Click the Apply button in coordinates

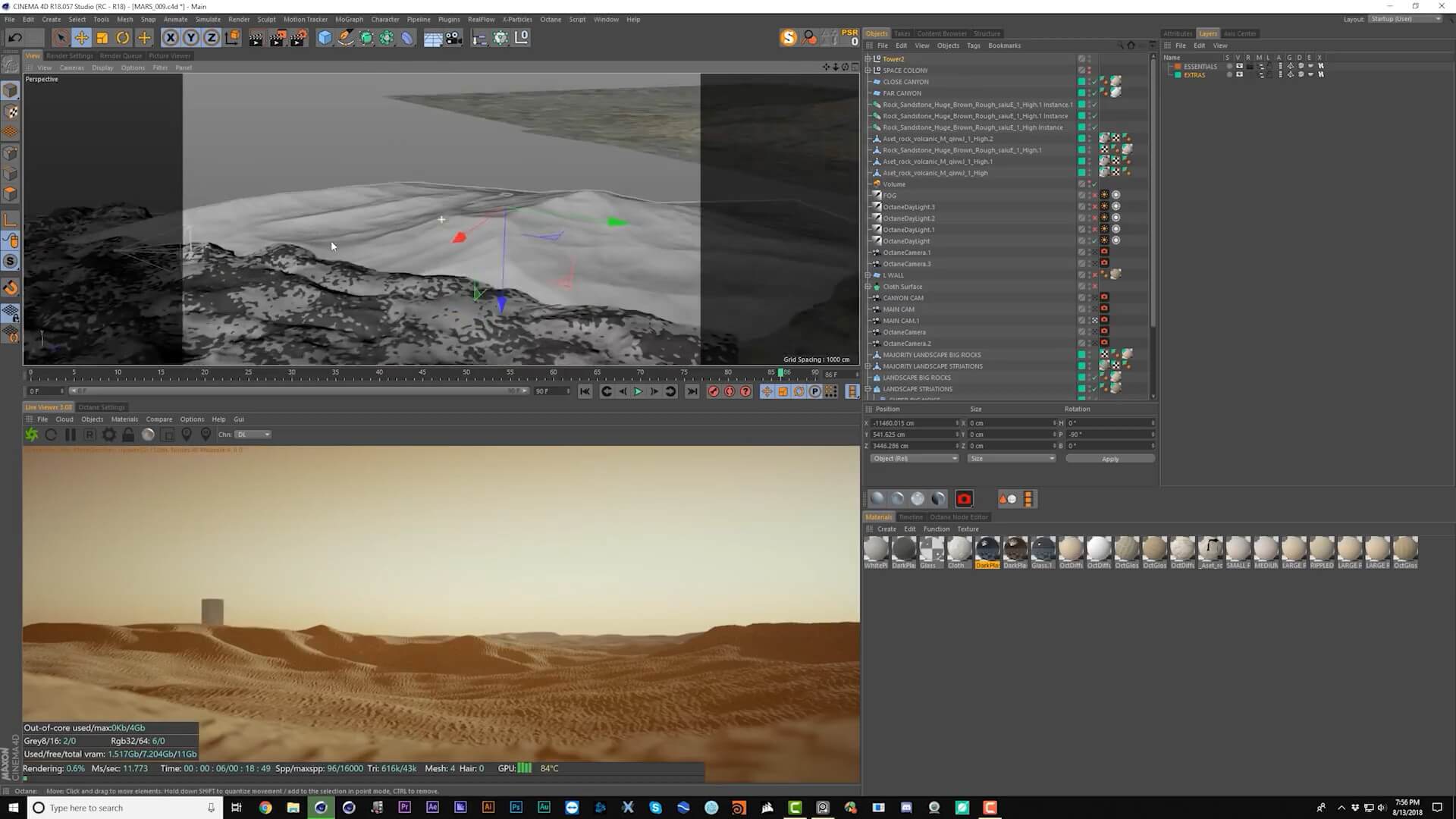[1109, 459]
